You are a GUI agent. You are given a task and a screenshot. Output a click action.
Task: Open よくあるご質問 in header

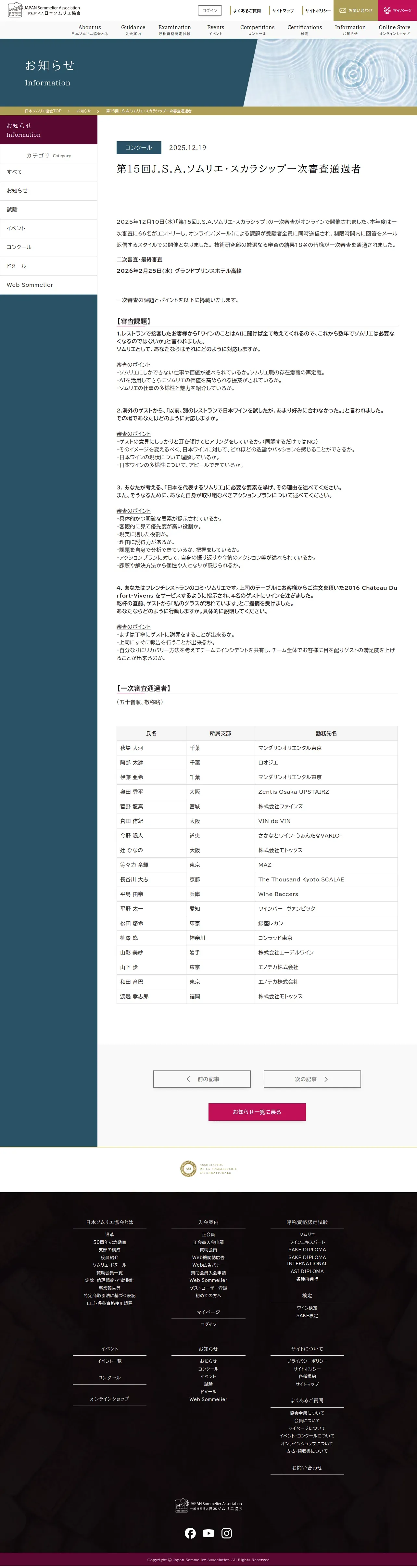coord(247,10)
